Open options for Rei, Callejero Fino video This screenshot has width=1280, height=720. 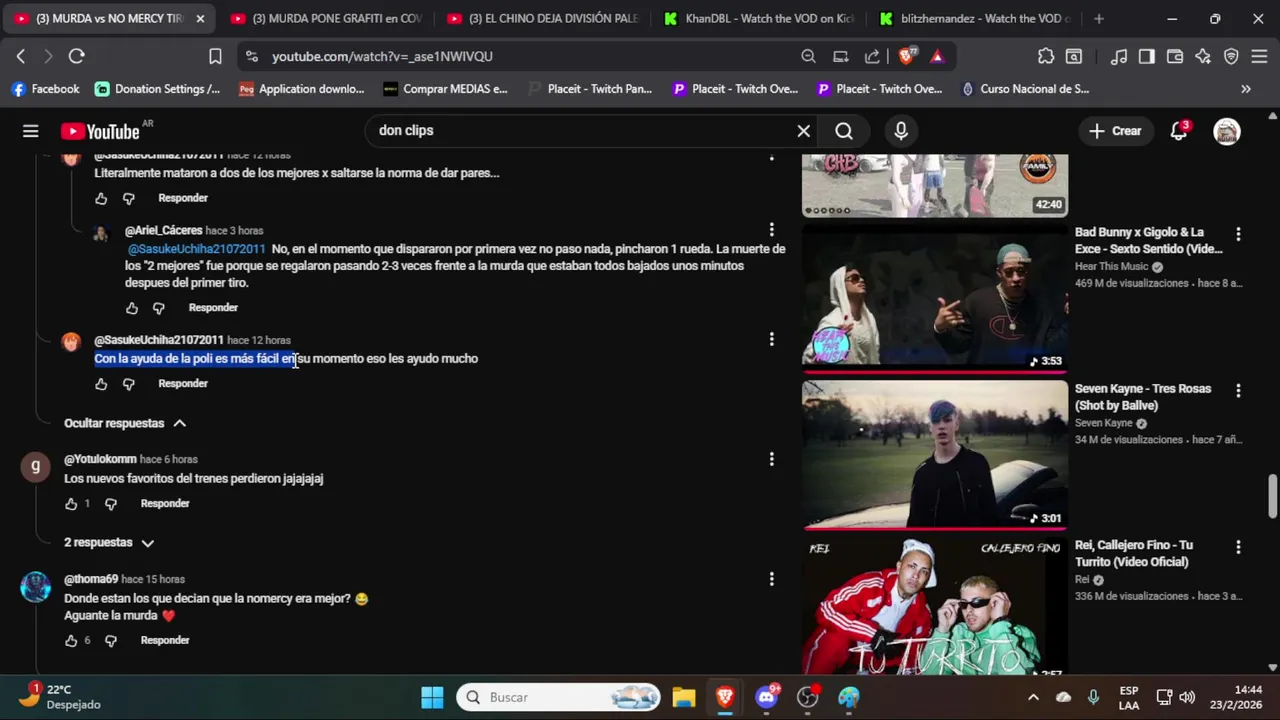pos(1238,548)
